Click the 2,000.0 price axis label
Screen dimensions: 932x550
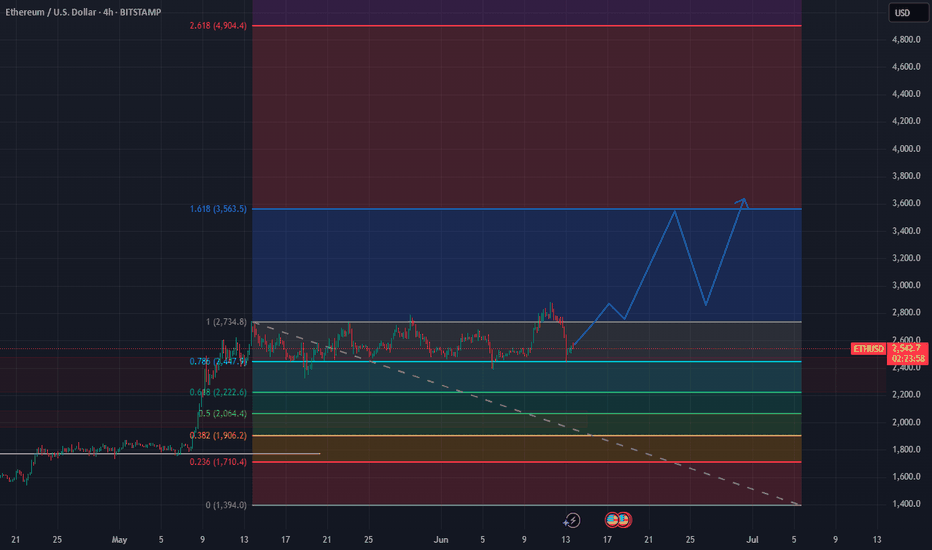coord(906,422)
